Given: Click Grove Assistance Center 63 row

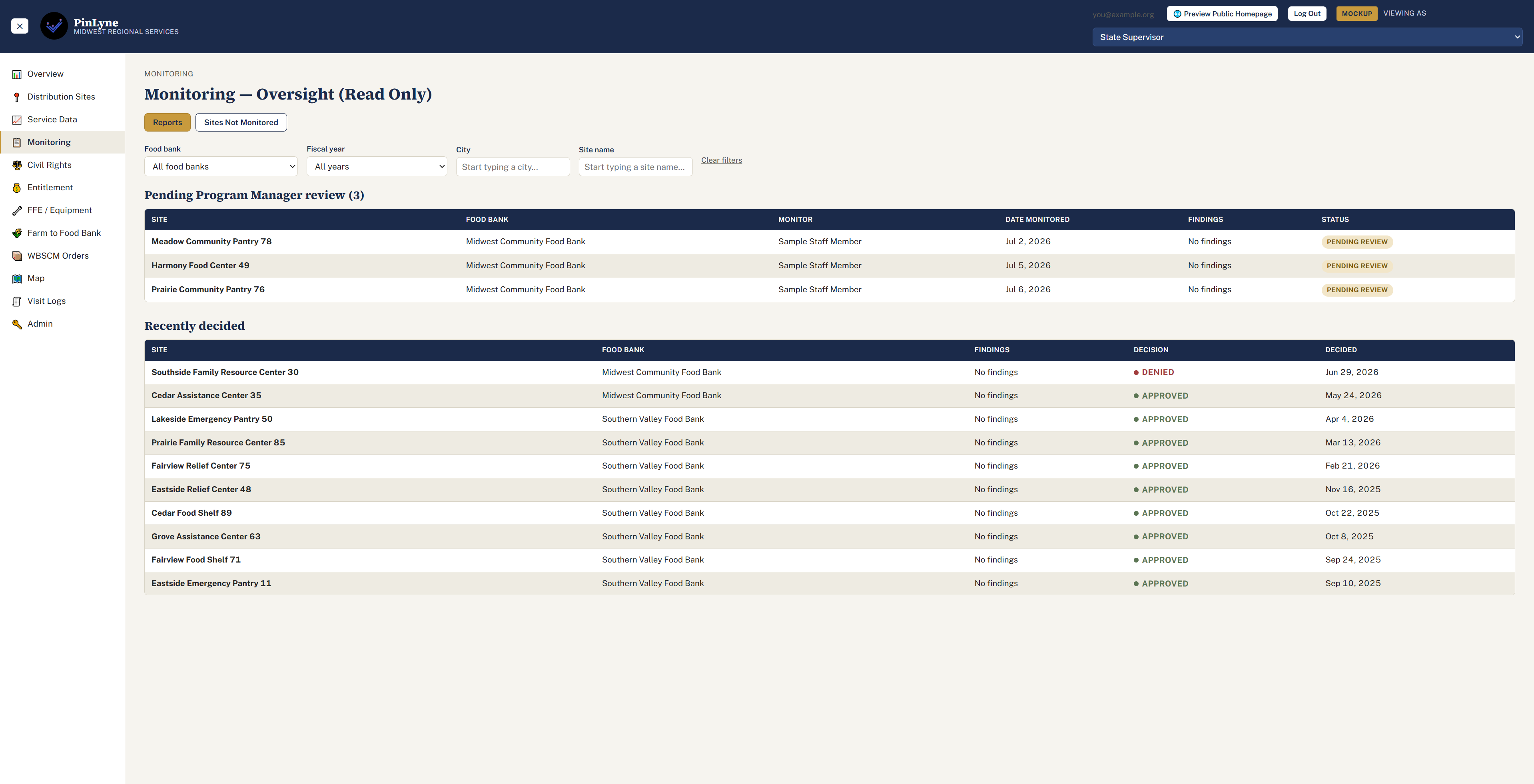Looking at the screenshot, I should pos(829,537).
